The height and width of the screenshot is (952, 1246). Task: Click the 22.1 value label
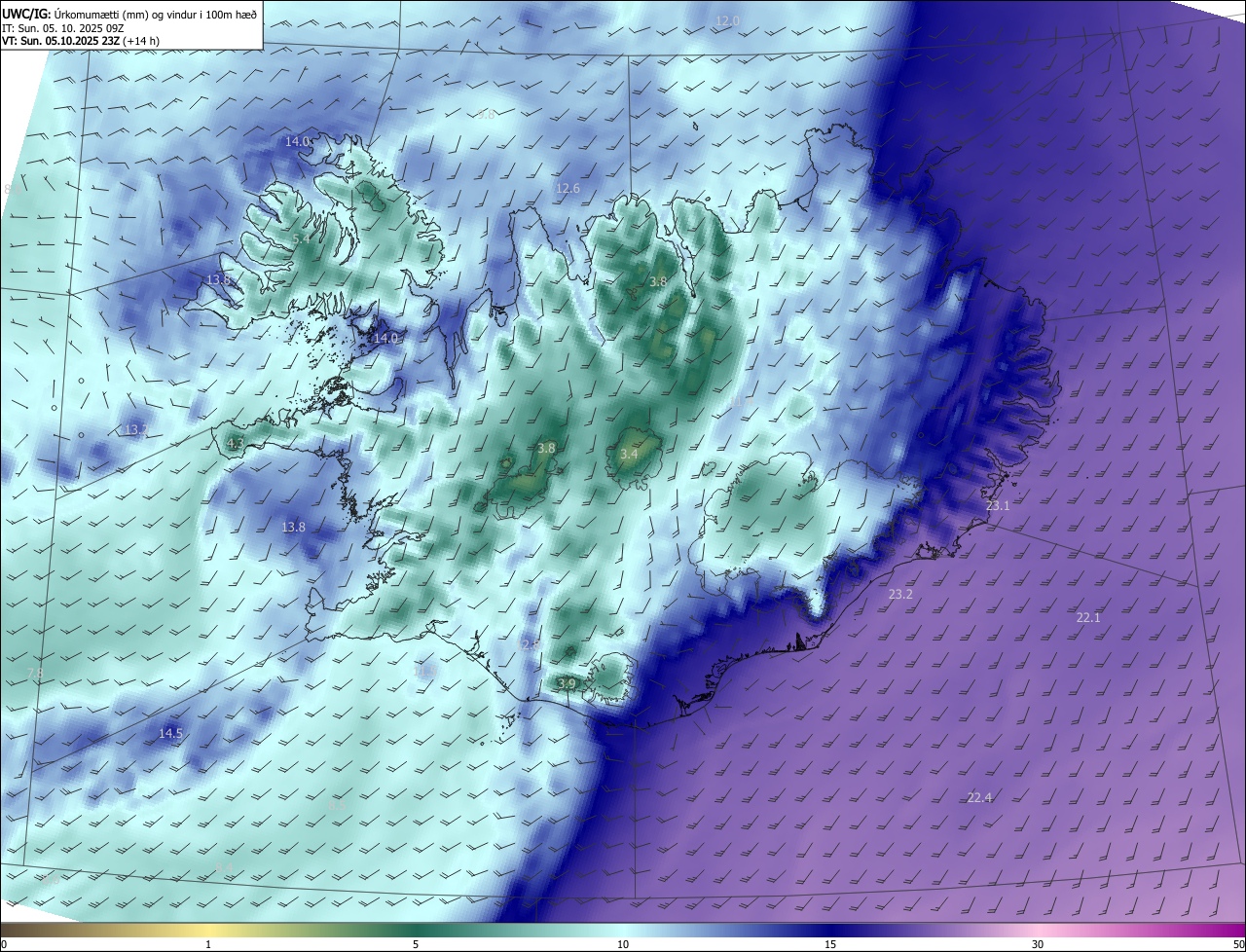[1087, 617]
